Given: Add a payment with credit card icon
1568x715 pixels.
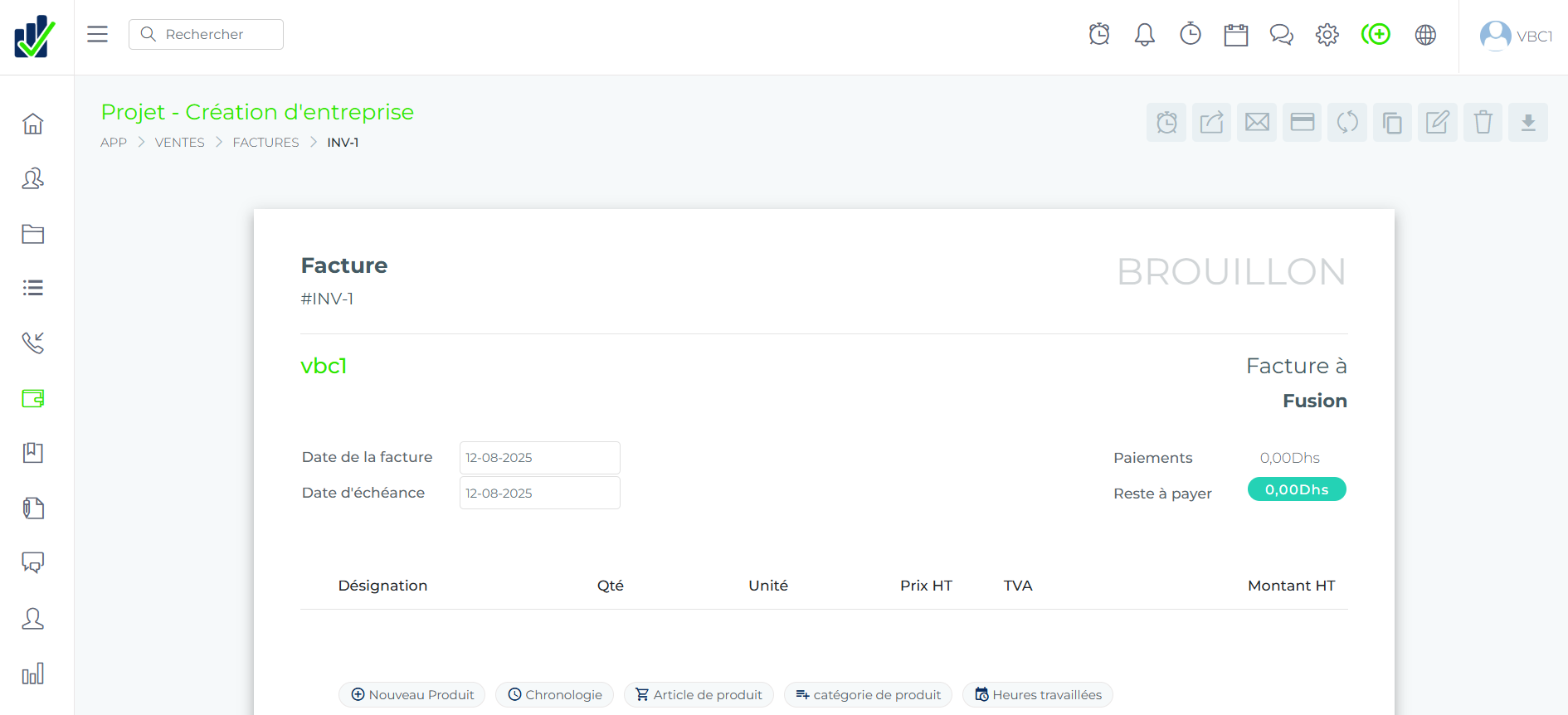Looking at the screenshot, I should click(x=1302, y=123).
